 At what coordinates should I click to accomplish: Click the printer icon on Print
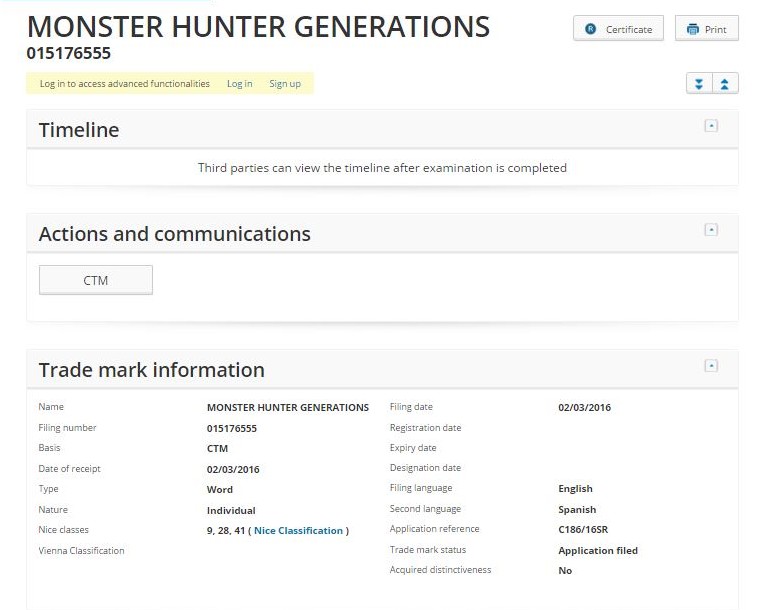(693, 30)
